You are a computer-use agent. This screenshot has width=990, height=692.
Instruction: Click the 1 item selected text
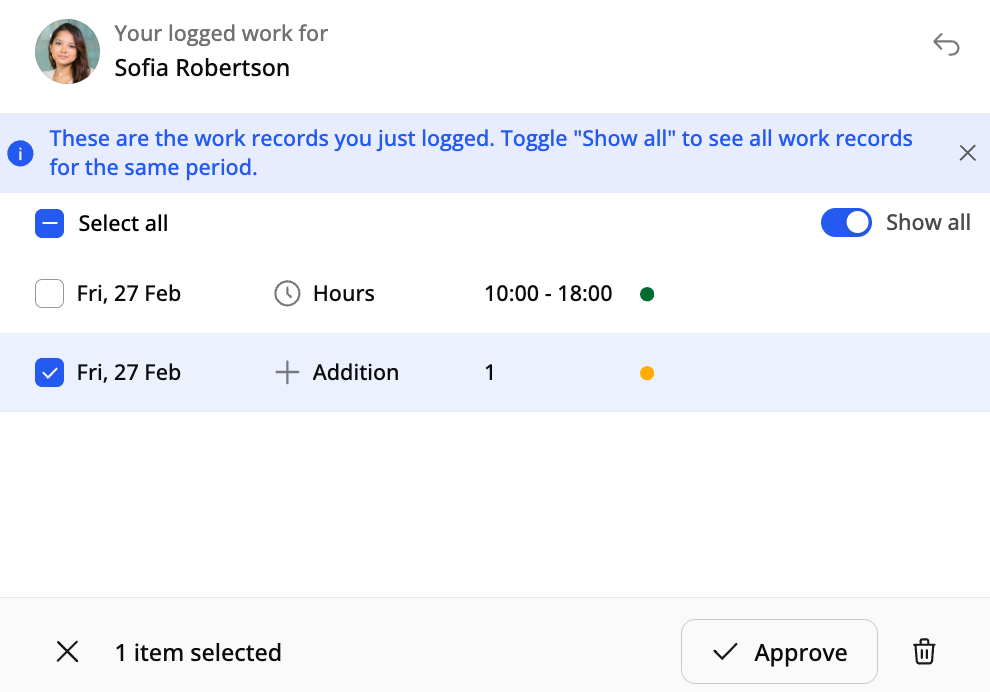tap(198, 653)
